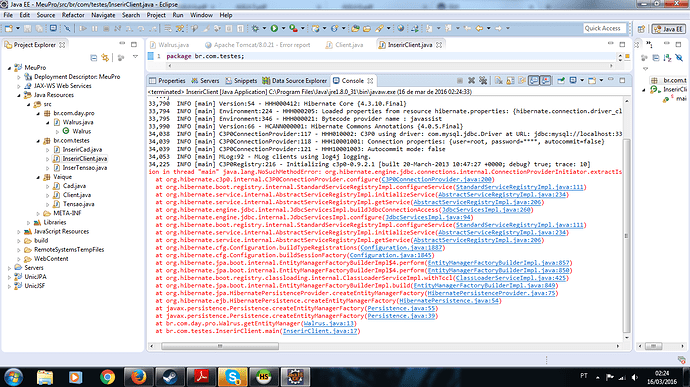Click the Search pencil icon in toolbar
The height and width of the screenshot is (387, 690).
click(x=379, y=29)
